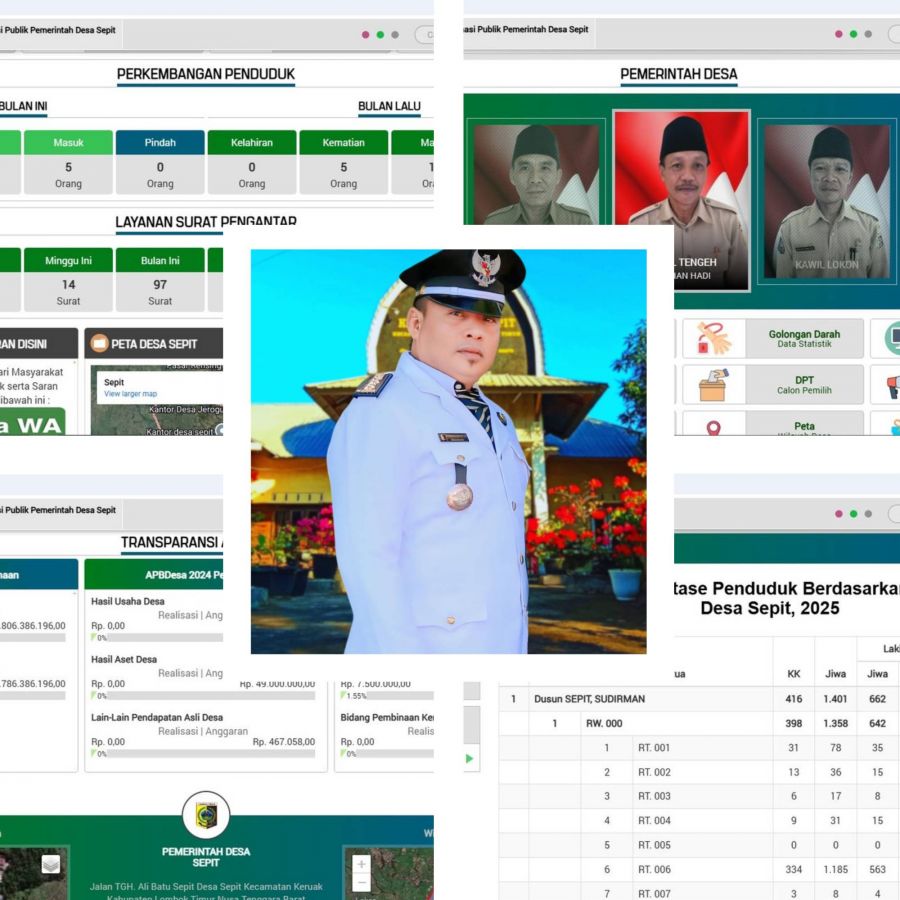Click the Rp. 467.058,00 anggaran value
The image size is (900, 900).
pyautogui.click(x=284, y=742)
